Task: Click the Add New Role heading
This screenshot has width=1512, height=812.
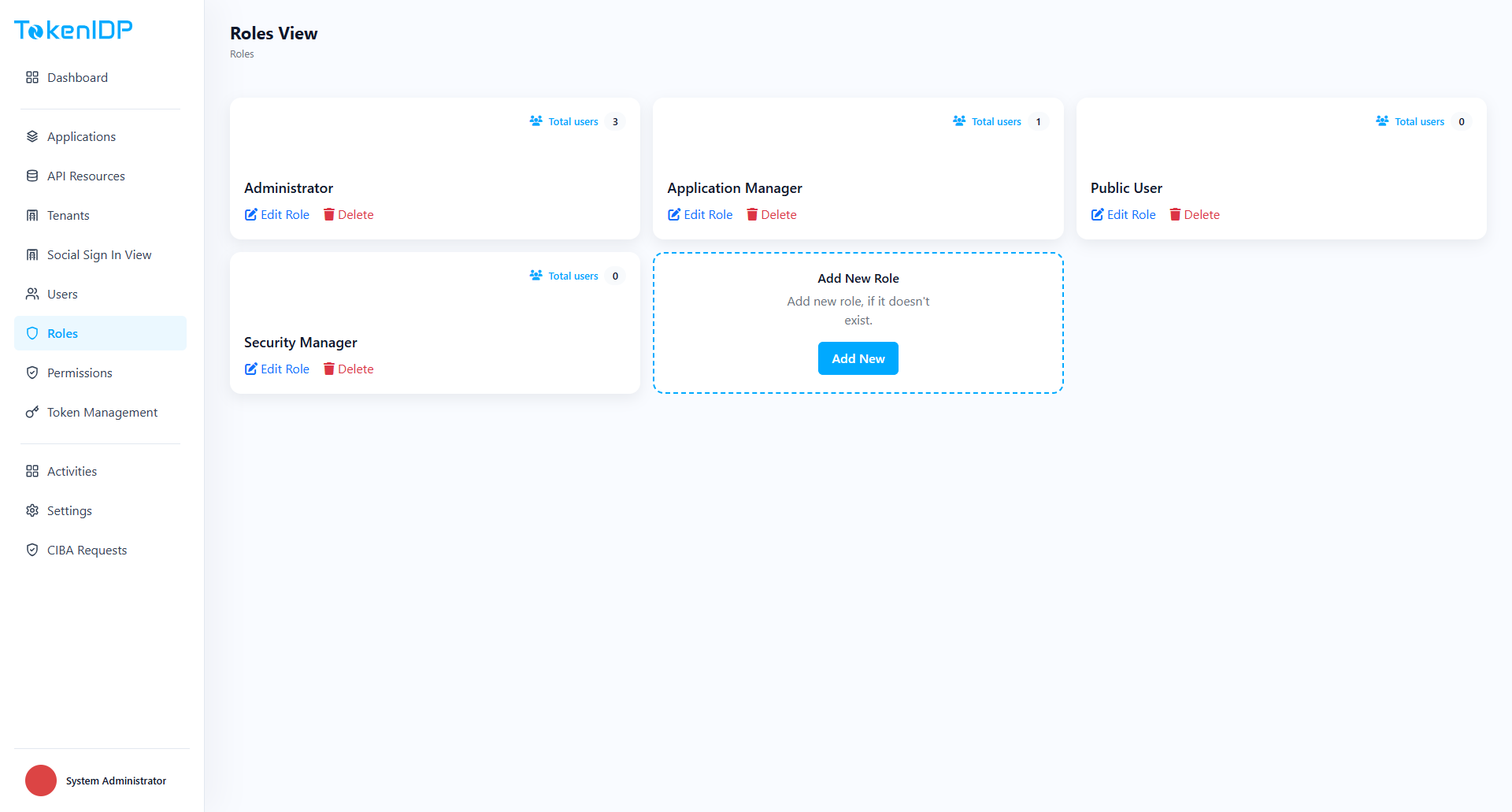Action: point(858,278)
